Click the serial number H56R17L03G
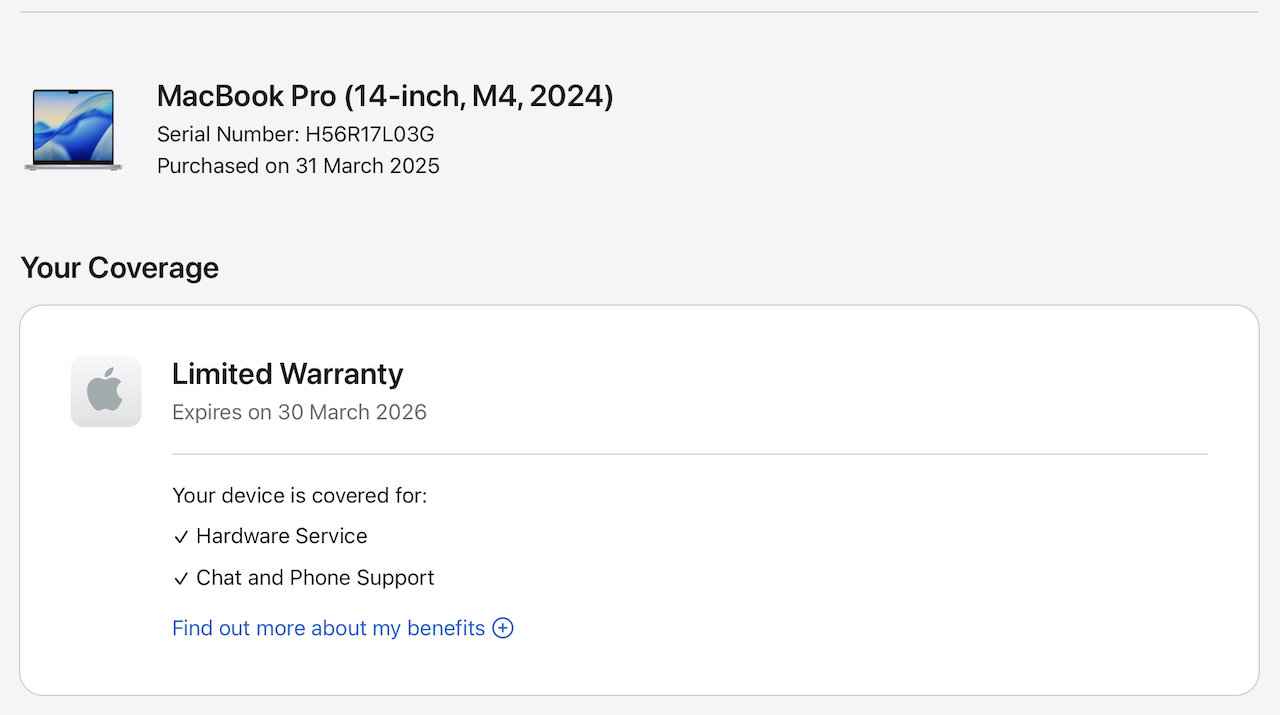Image resolution: width=1280 pixels, height=715 pixels. coord(369,134)
